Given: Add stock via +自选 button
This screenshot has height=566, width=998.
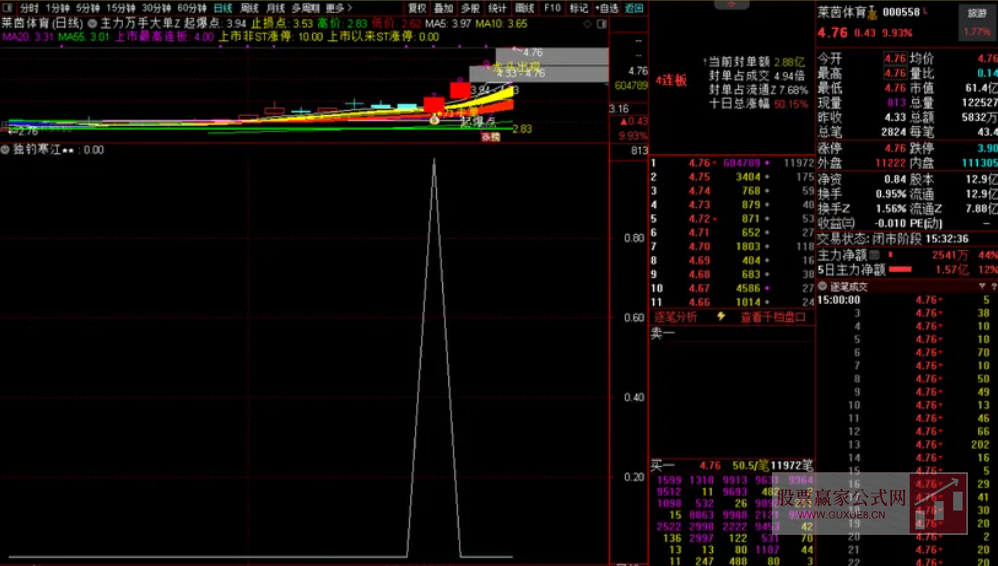Looking at the screenshot, I should pos(607,7).
